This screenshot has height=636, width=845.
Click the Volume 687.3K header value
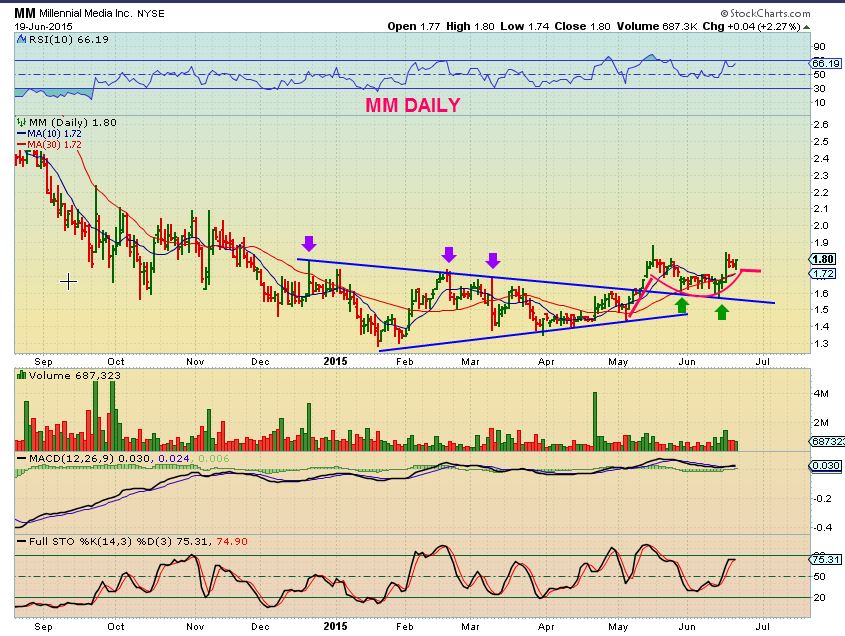click(657, 26)
